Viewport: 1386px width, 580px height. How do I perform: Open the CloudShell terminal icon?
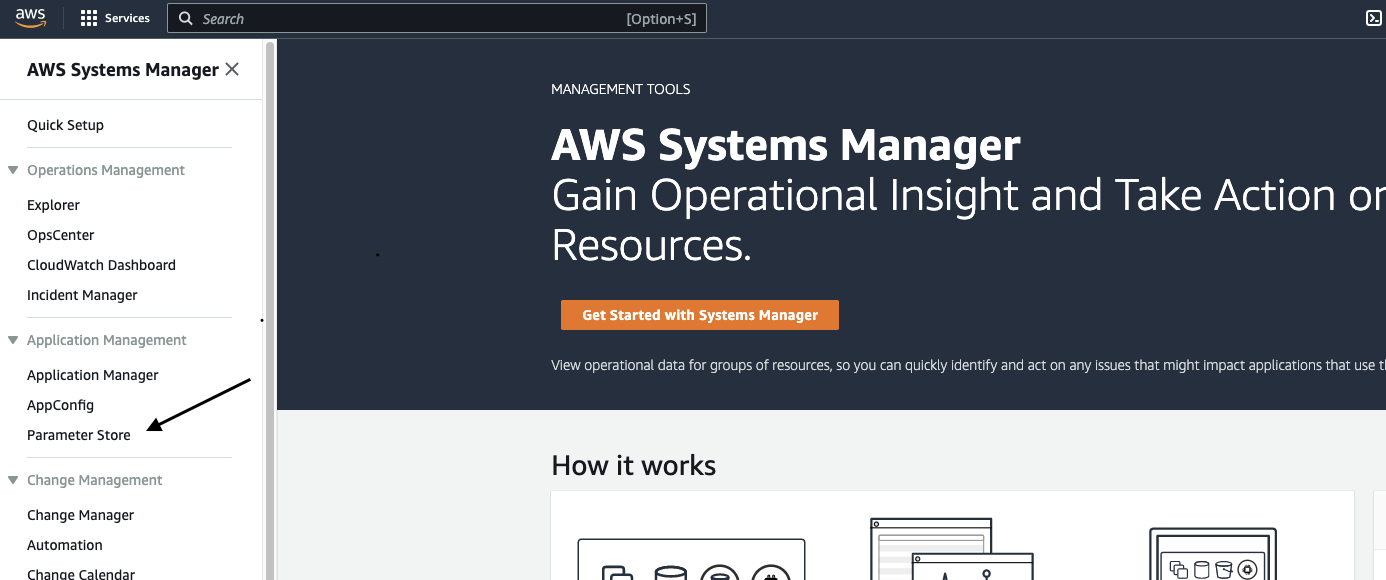coord(1373,18)
